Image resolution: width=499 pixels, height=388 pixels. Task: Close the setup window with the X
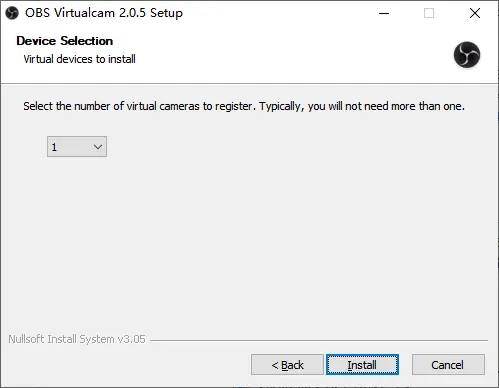(x=475, y=13)
